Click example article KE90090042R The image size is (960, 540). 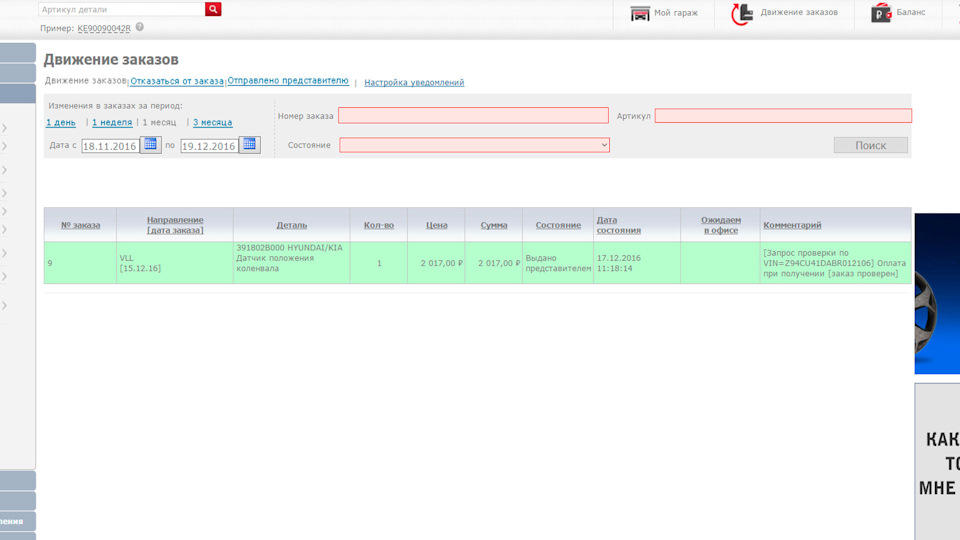point(104,28)
